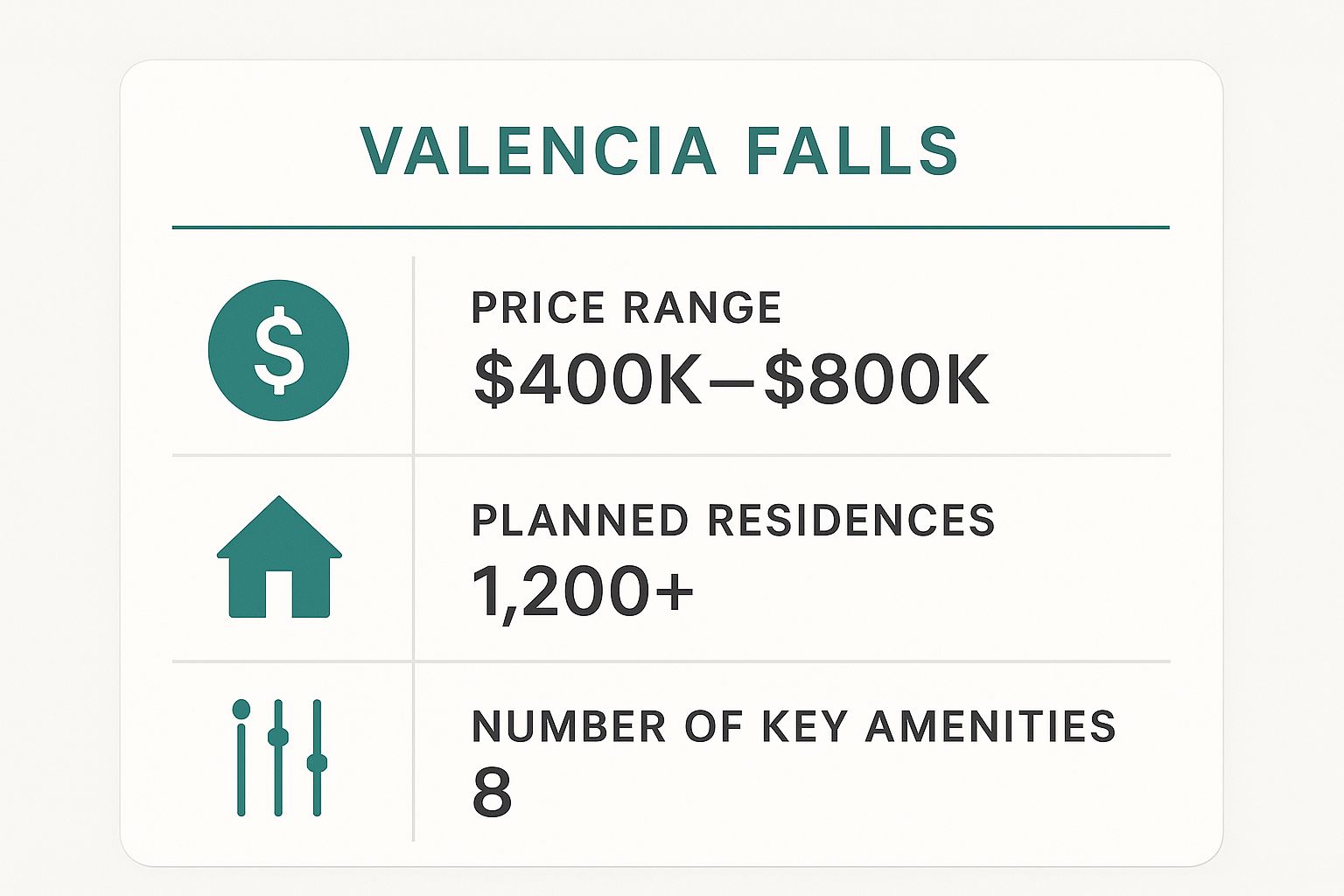
Task: Click the 1,200+ residences figure
Action: [x=583, y=591]
